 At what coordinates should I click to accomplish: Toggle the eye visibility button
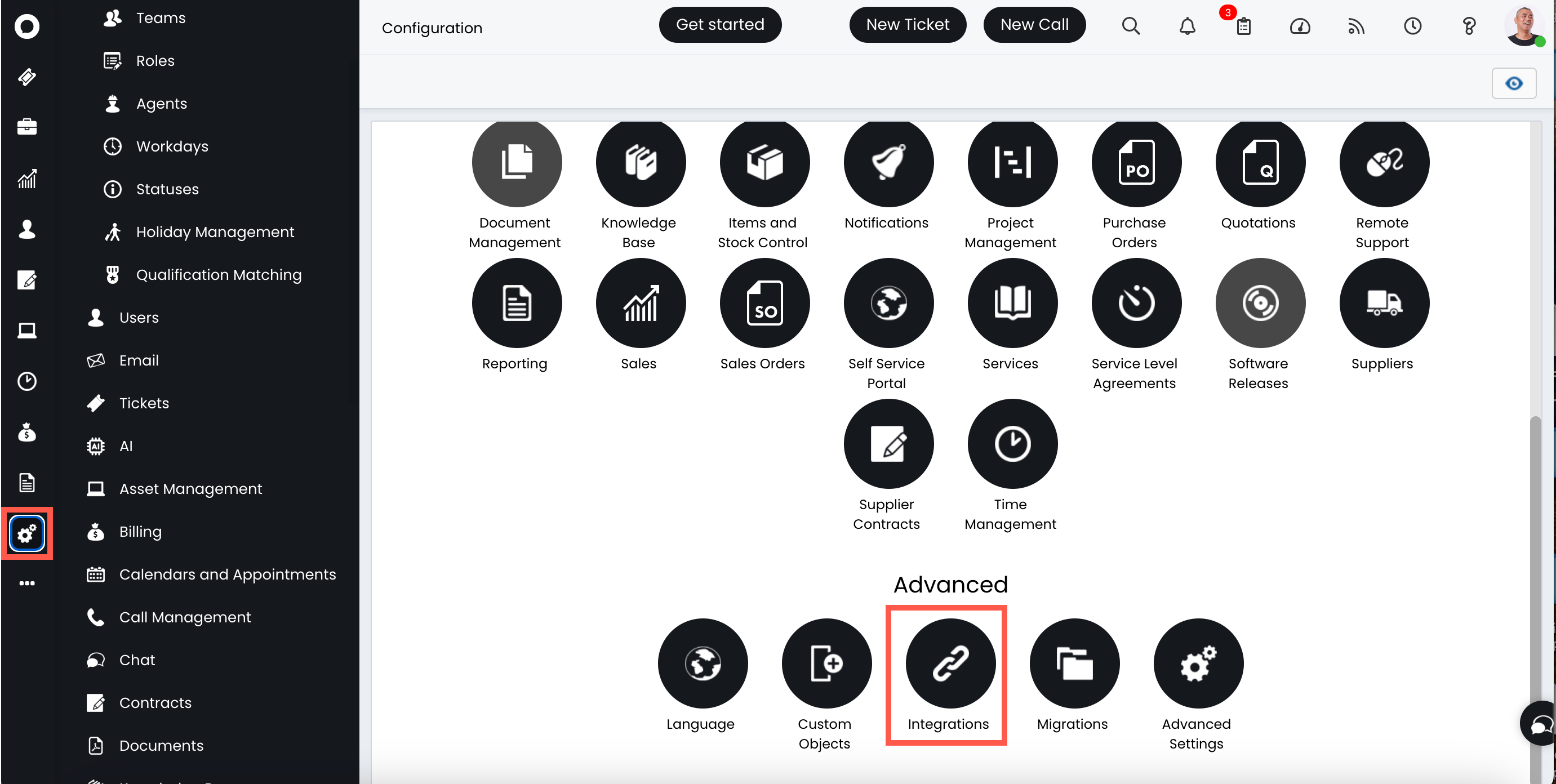pyautogui.click(x=1514, y=83)
